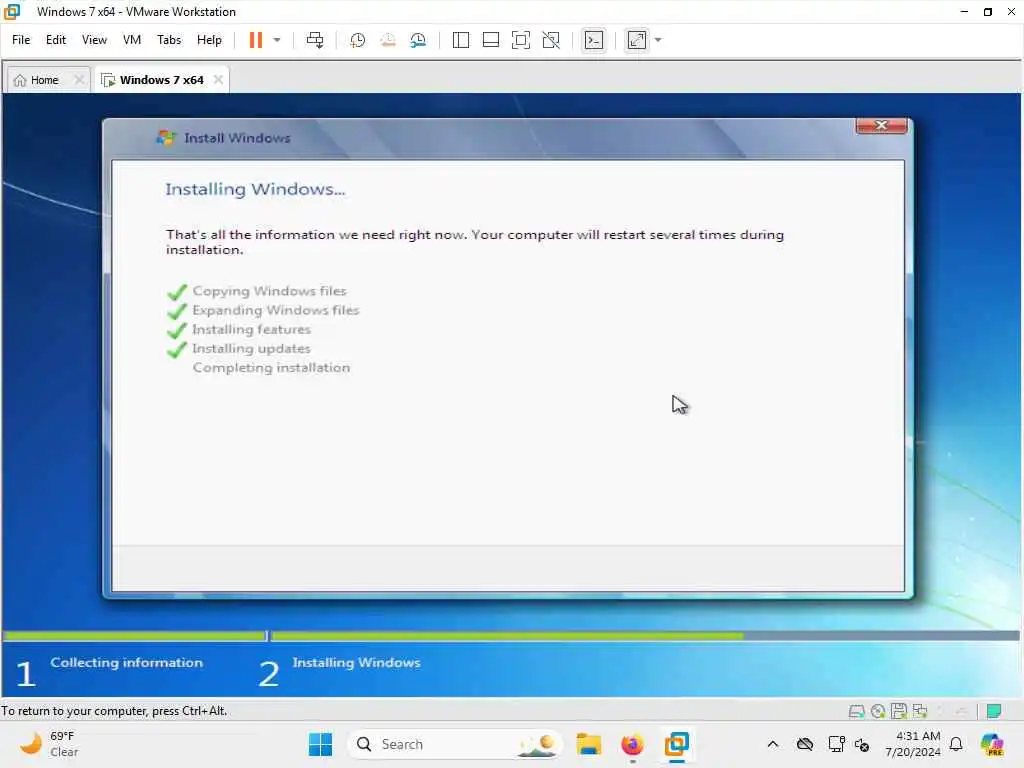Expand the stretch guest dropdown arrow

pyautogui.click(x=658, y=40)
